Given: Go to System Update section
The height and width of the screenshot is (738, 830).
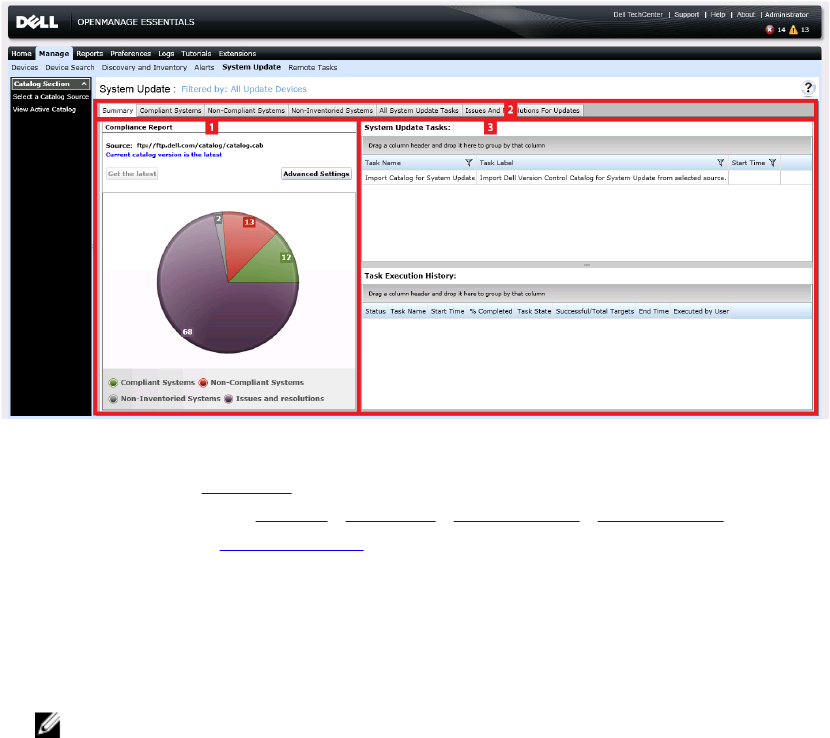Looking at the screenshot, I should (x=251, y=67).
